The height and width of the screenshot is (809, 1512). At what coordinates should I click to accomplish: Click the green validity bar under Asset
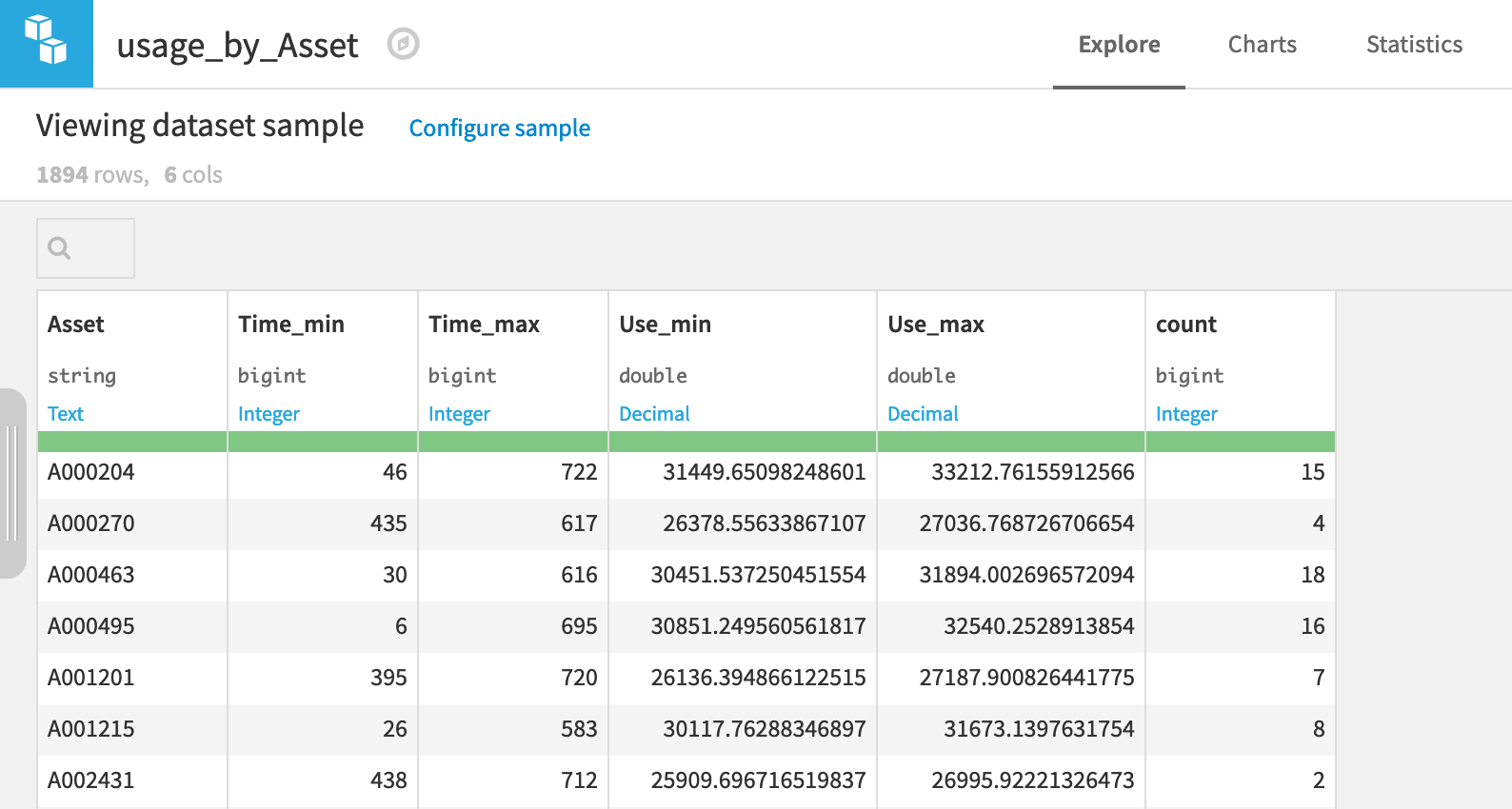point(132,442)
